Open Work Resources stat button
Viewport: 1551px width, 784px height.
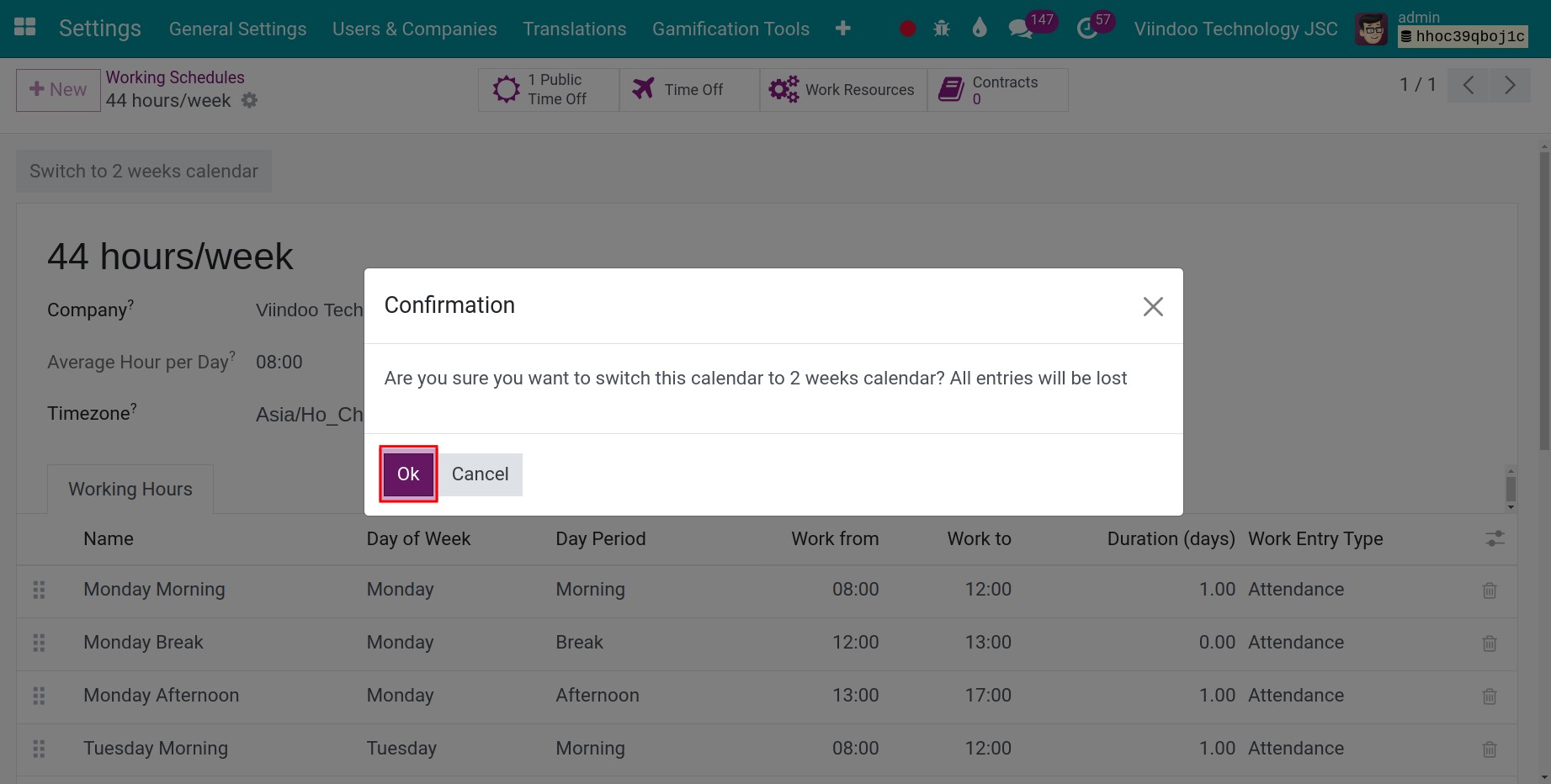click(843, 89)
